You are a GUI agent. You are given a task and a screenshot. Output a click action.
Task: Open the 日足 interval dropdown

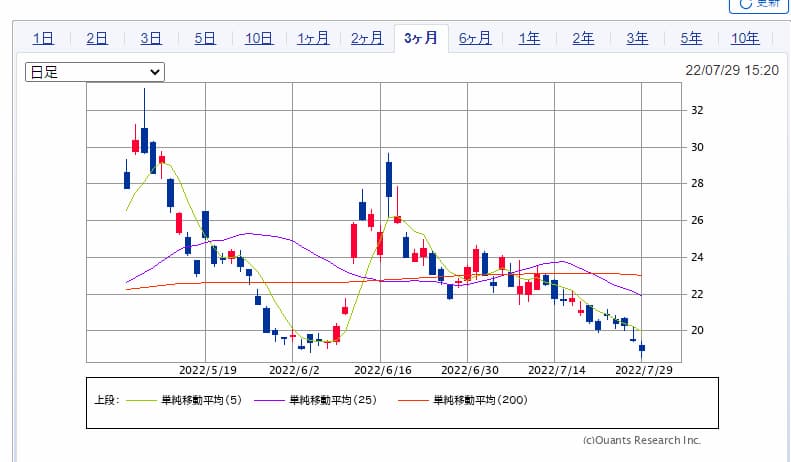click(94, 72)
